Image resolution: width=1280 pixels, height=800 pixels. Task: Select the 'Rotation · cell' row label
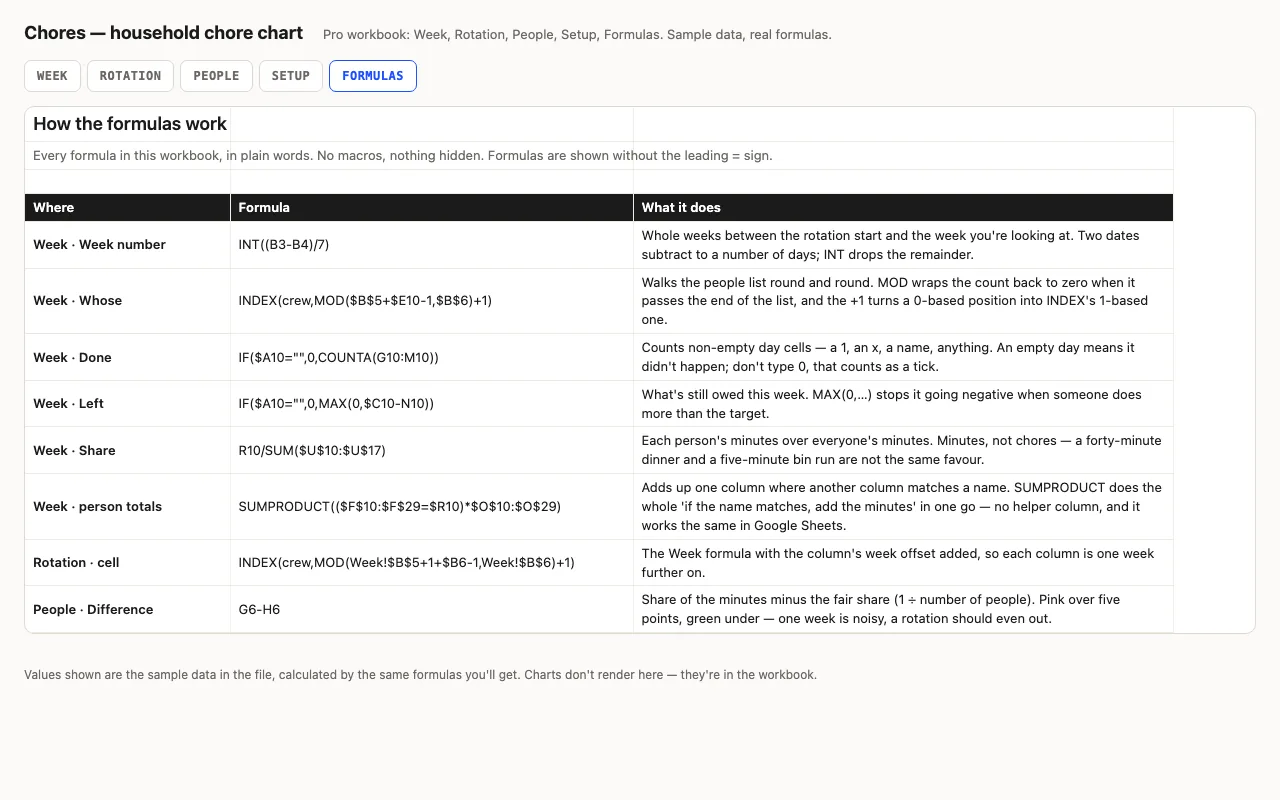pyautogui.click(x=128, y=563)
